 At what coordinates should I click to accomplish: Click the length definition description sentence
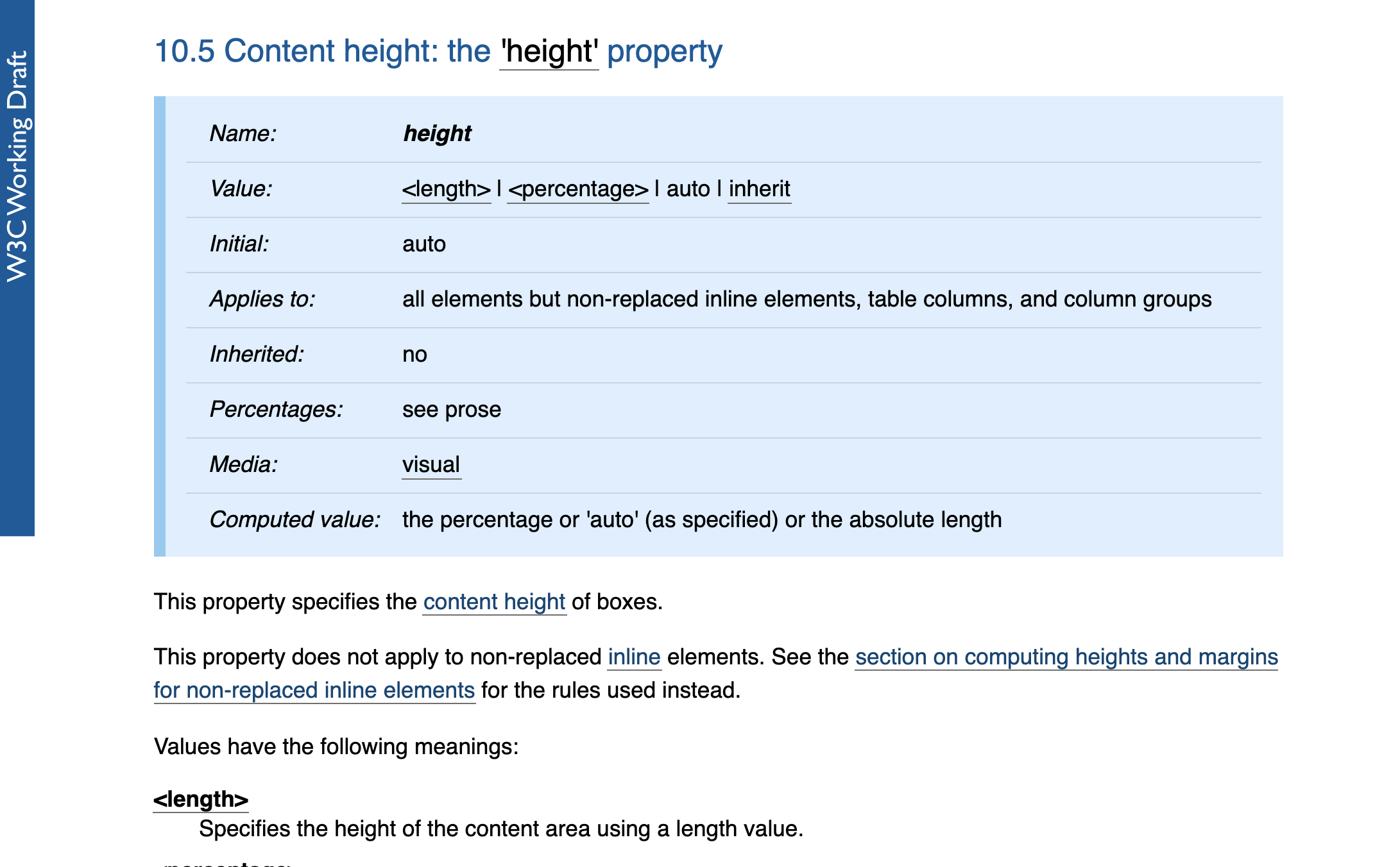[x=501, y=829]
